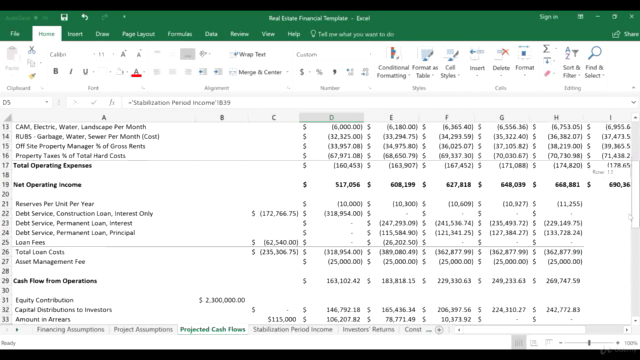Increase decimal places
Screen dimensions: 640x360
coord(350,72)
